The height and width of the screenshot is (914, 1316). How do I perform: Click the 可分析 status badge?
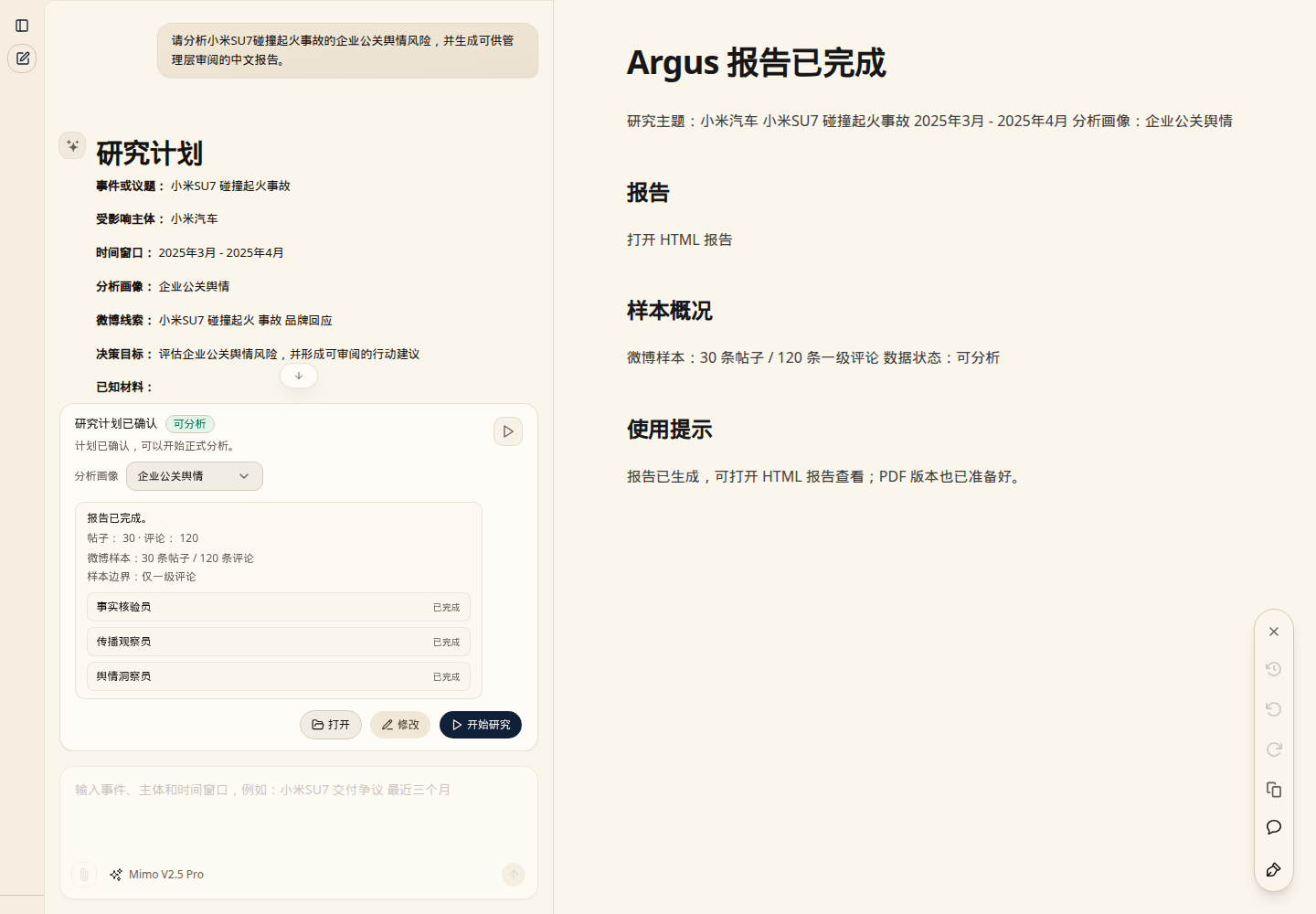tap(190, 424)
